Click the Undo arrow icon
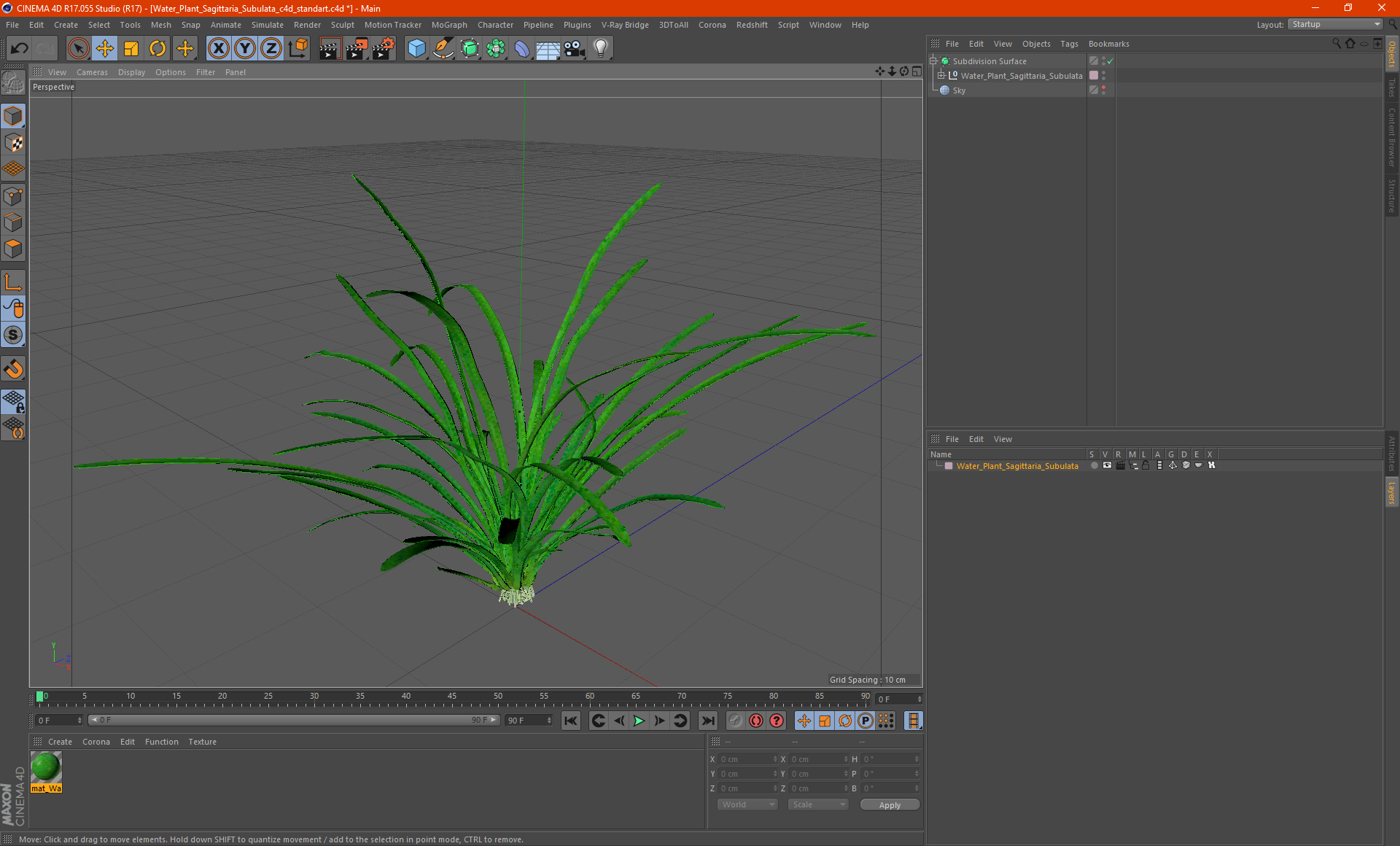 (20, 49)
